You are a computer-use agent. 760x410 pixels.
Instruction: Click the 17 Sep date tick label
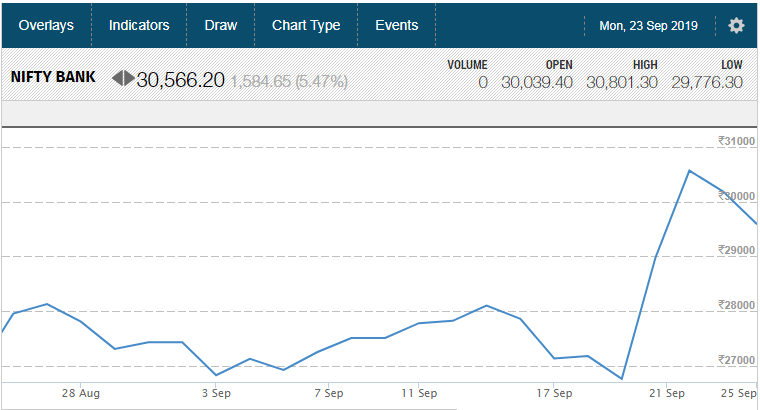click(x=554, y=393)
